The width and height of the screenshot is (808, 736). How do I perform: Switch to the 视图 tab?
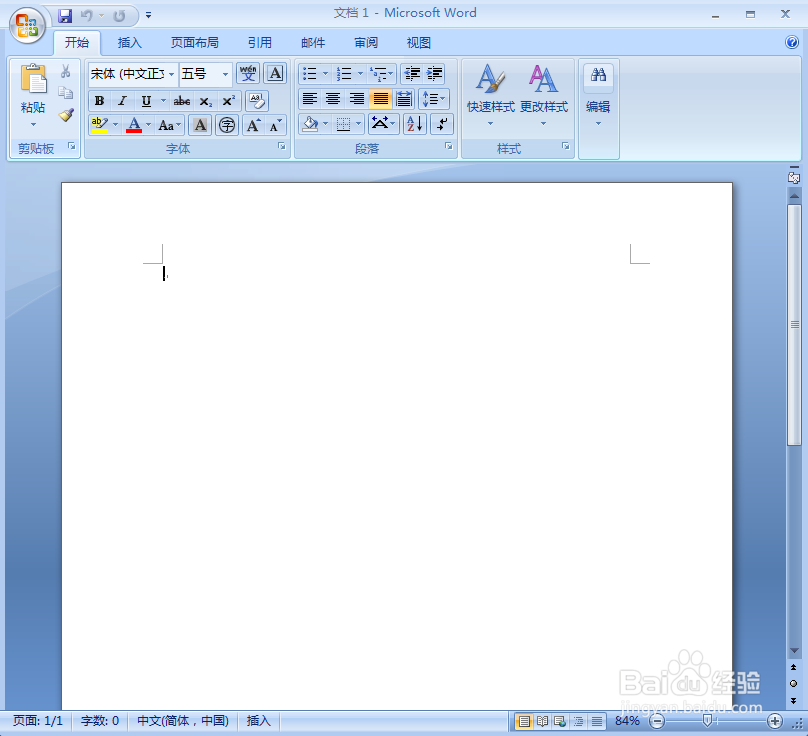click(418, 43)
